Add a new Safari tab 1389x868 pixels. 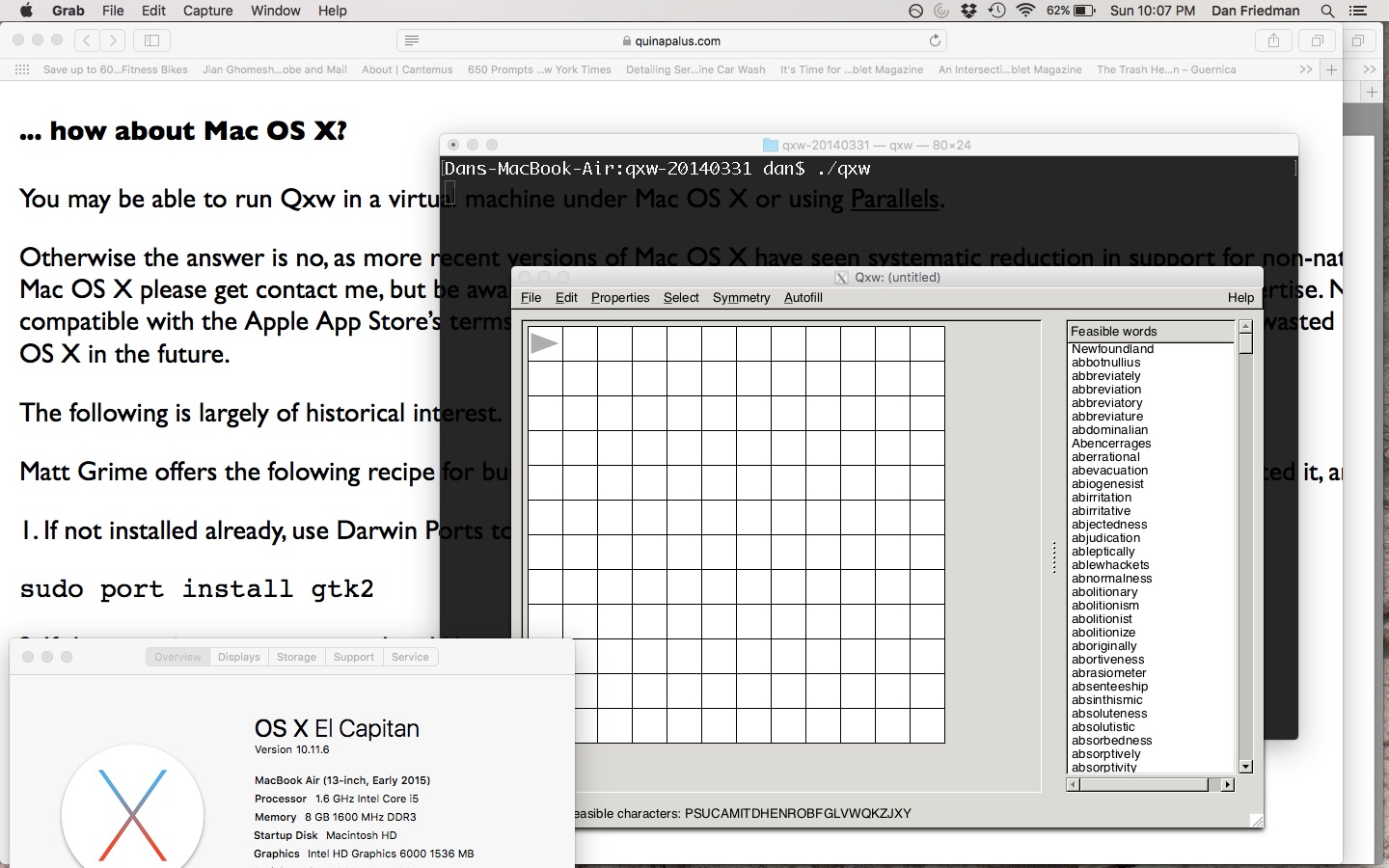pyautogui.click(x=1331, y=69)
